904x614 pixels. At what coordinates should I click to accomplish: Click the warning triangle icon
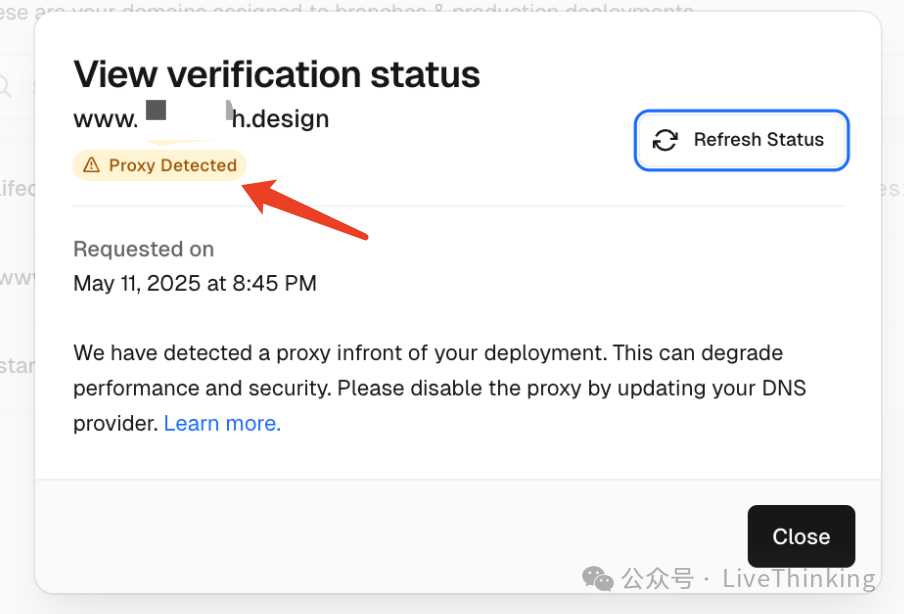point(91,166)
